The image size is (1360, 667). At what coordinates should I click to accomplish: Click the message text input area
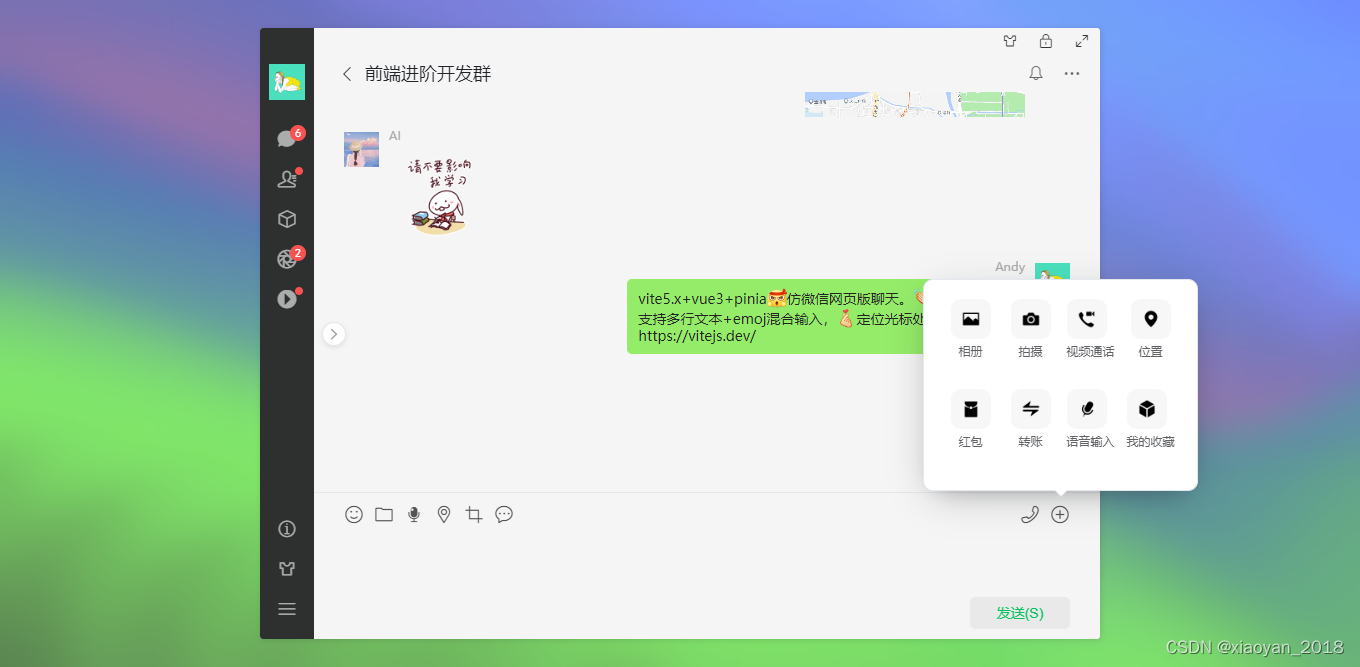pyautogui.click(x=706, y=560)
